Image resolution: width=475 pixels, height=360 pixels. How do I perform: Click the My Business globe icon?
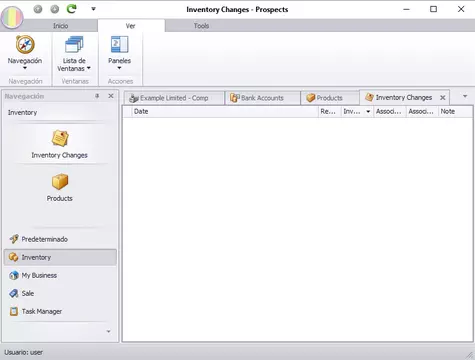click(x=14, y=275)
